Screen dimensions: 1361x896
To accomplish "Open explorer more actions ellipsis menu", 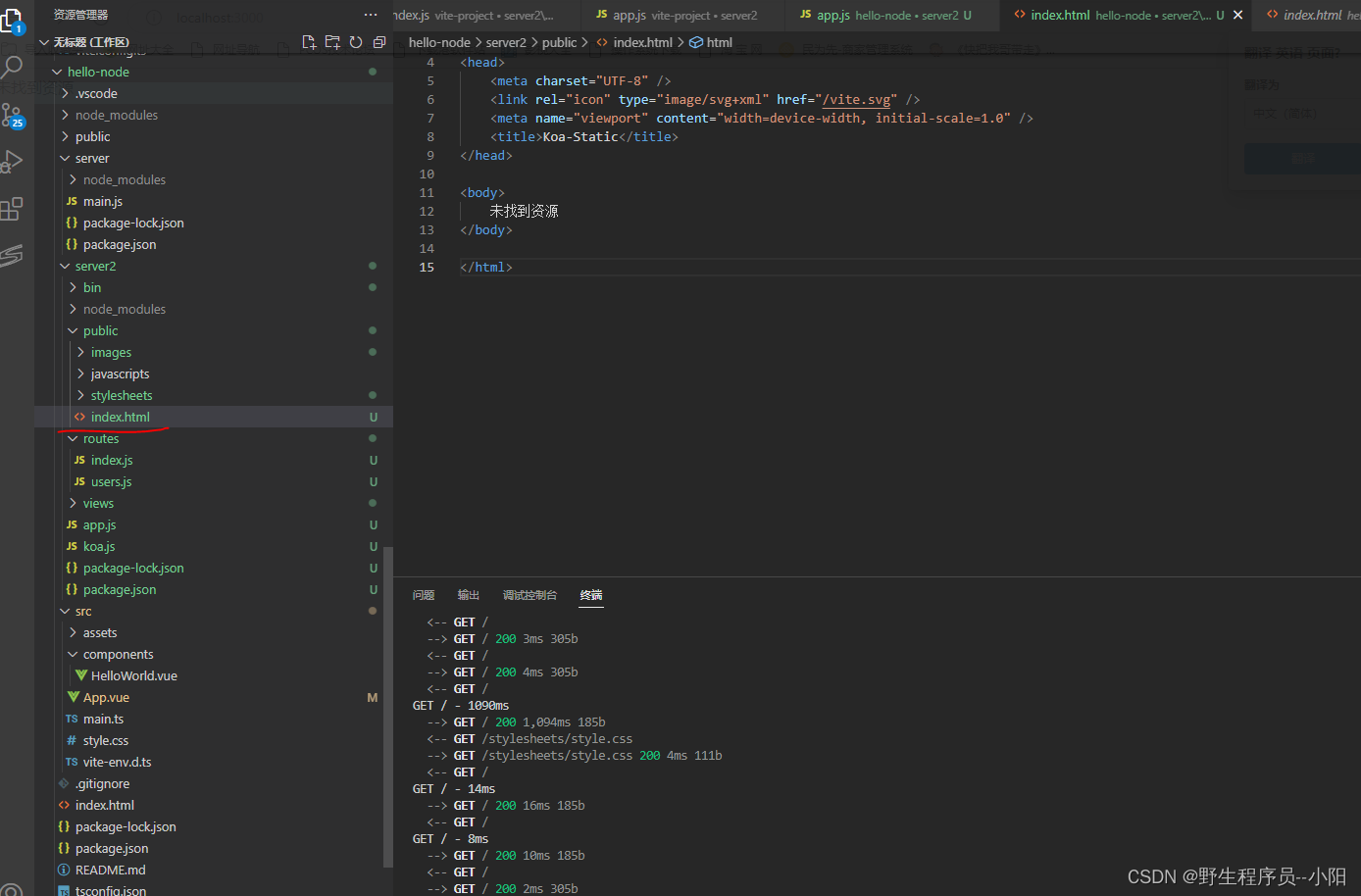I will tap(370, 15).
